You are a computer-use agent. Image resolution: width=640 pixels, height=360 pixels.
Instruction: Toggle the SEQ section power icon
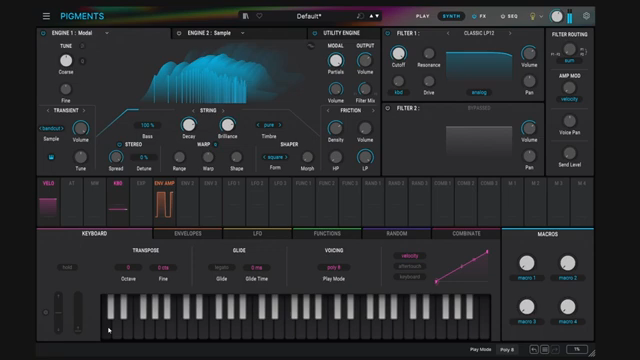tap(502, 16)
